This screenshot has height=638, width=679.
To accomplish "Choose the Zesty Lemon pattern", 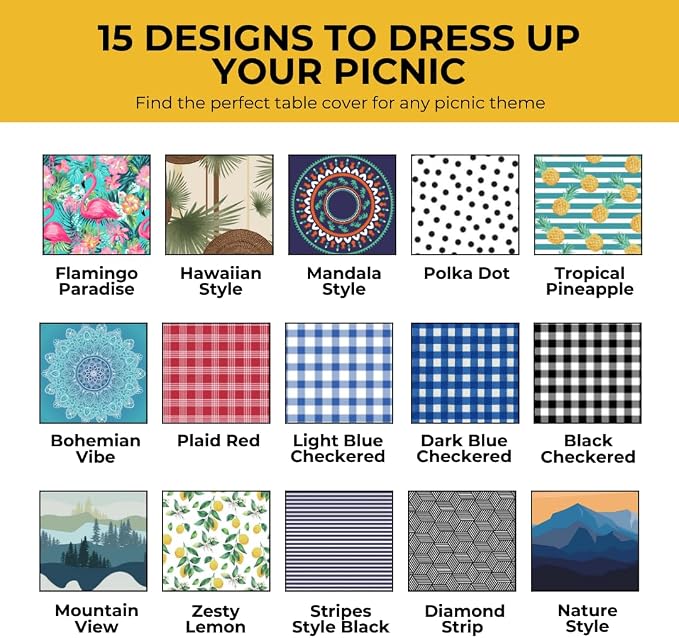I will [216, 541].
